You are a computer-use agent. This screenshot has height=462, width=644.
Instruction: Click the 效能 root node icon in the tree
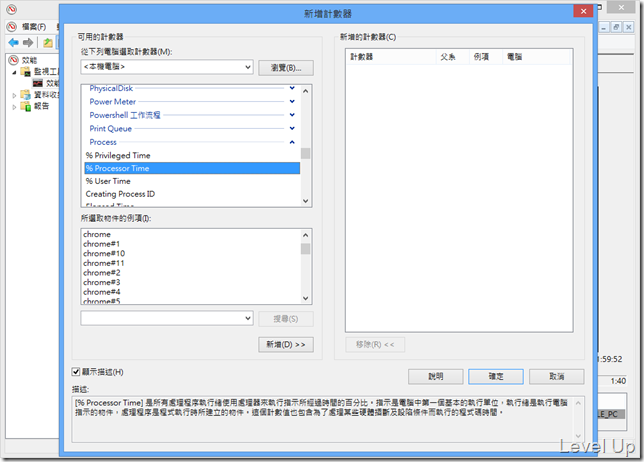click(x=14, y=60)
